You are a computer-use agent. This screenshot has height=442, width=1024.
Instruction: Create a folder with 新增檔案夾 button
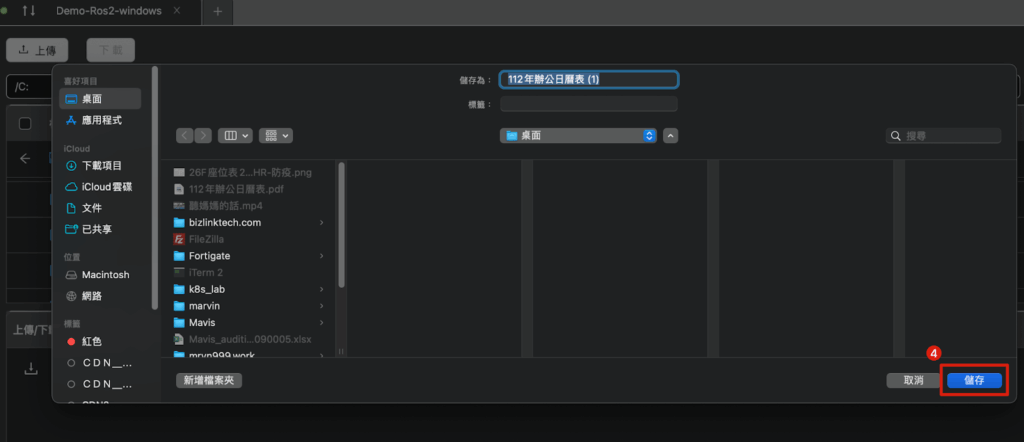209,380
